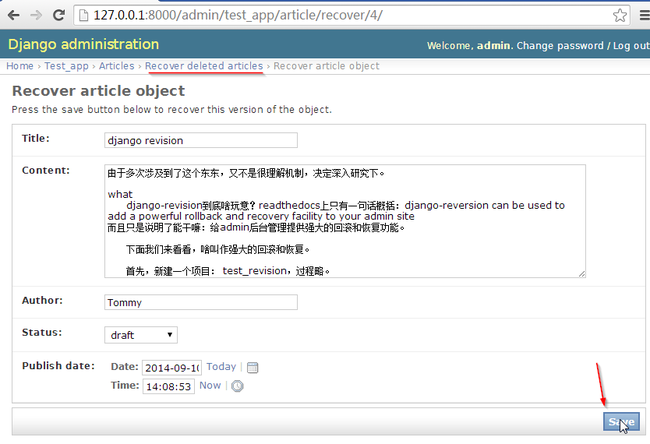Set time using Now link
The width and height of the screenshot is (650, 444).
coord(210,385)
